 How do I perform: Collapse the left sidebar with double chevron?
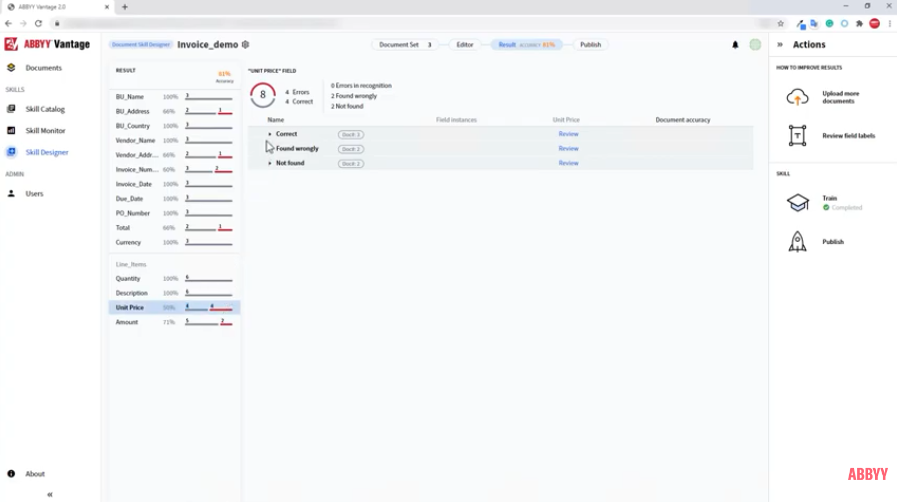click(50, 494)
